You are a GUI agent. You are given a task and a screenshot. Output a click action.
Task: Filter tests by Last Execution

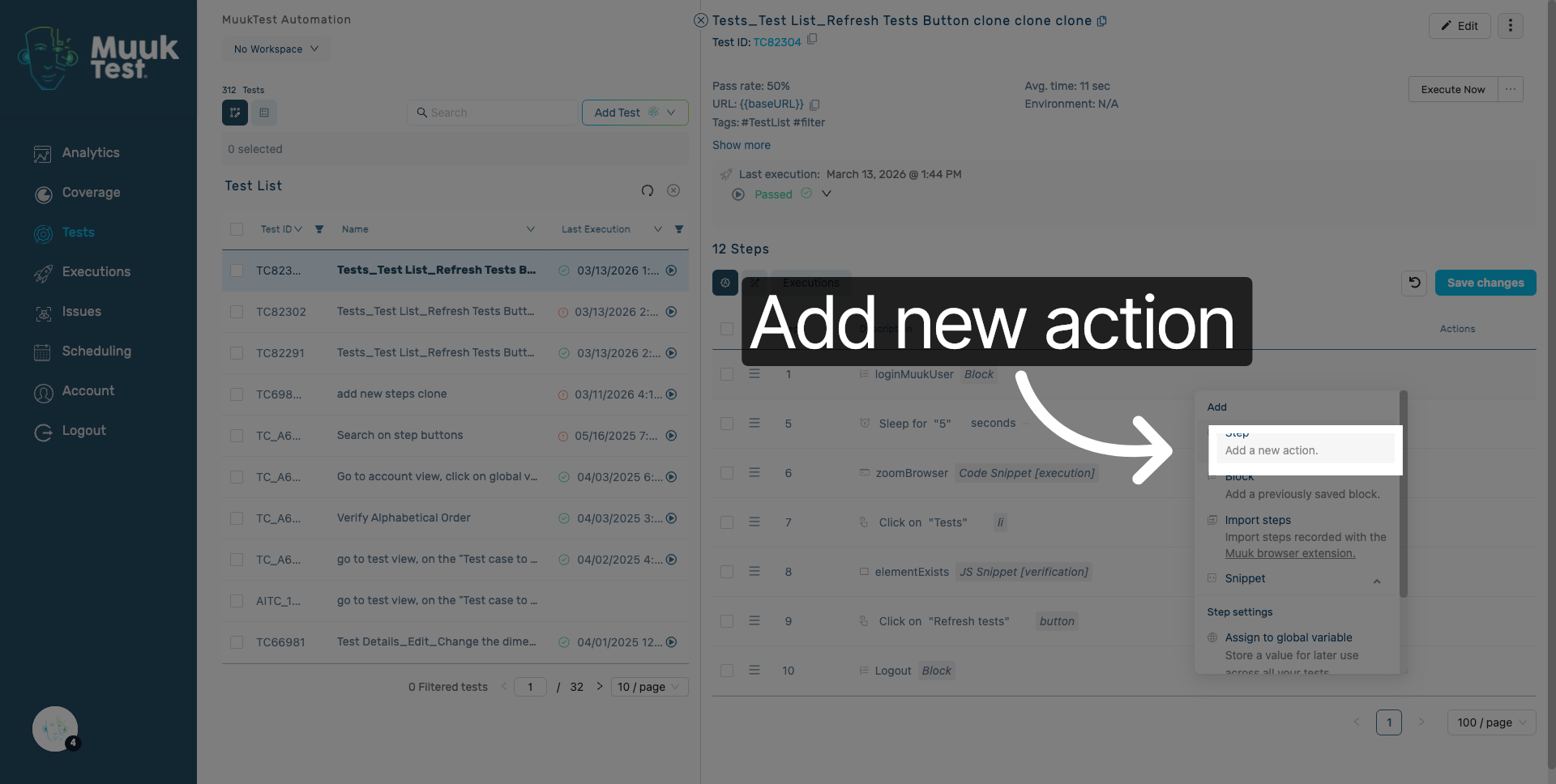coord(679,229)
